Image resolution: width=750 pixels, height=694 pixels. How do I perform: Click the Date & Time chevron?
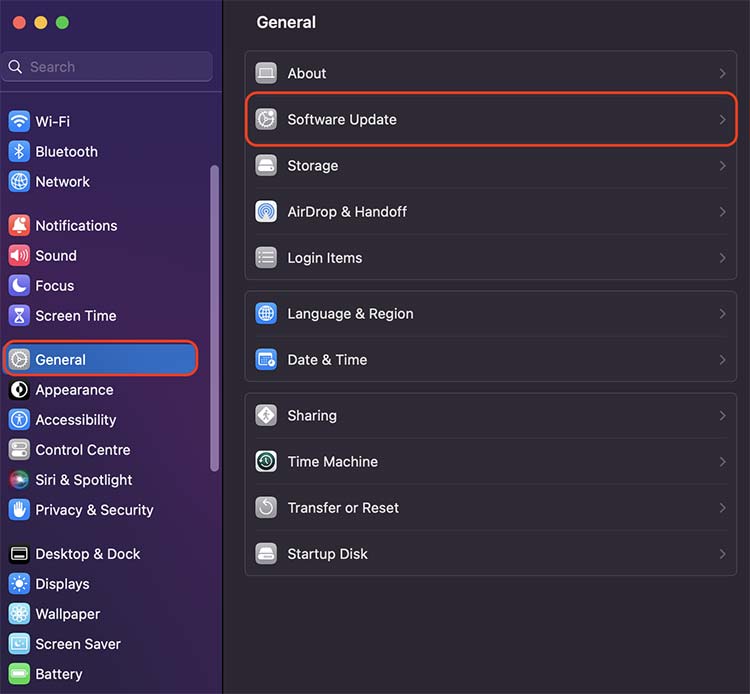(x=722, y=360)
